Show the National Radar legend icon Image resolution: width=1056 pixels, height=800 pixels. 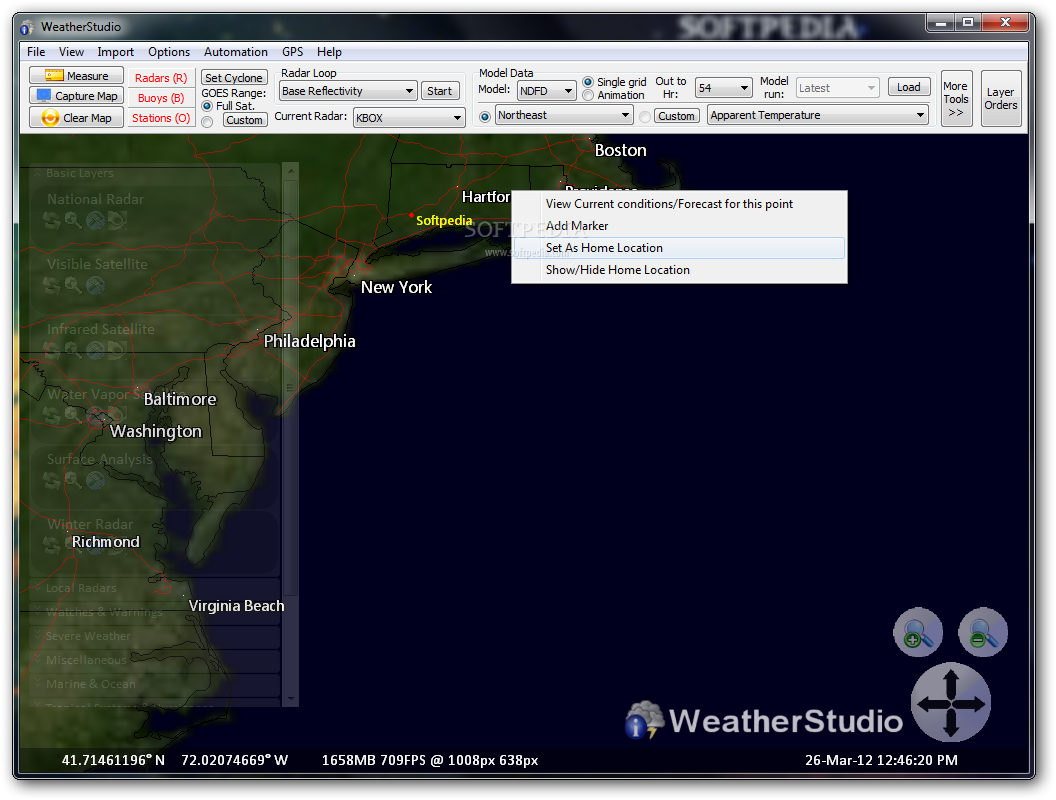point(117,220)
